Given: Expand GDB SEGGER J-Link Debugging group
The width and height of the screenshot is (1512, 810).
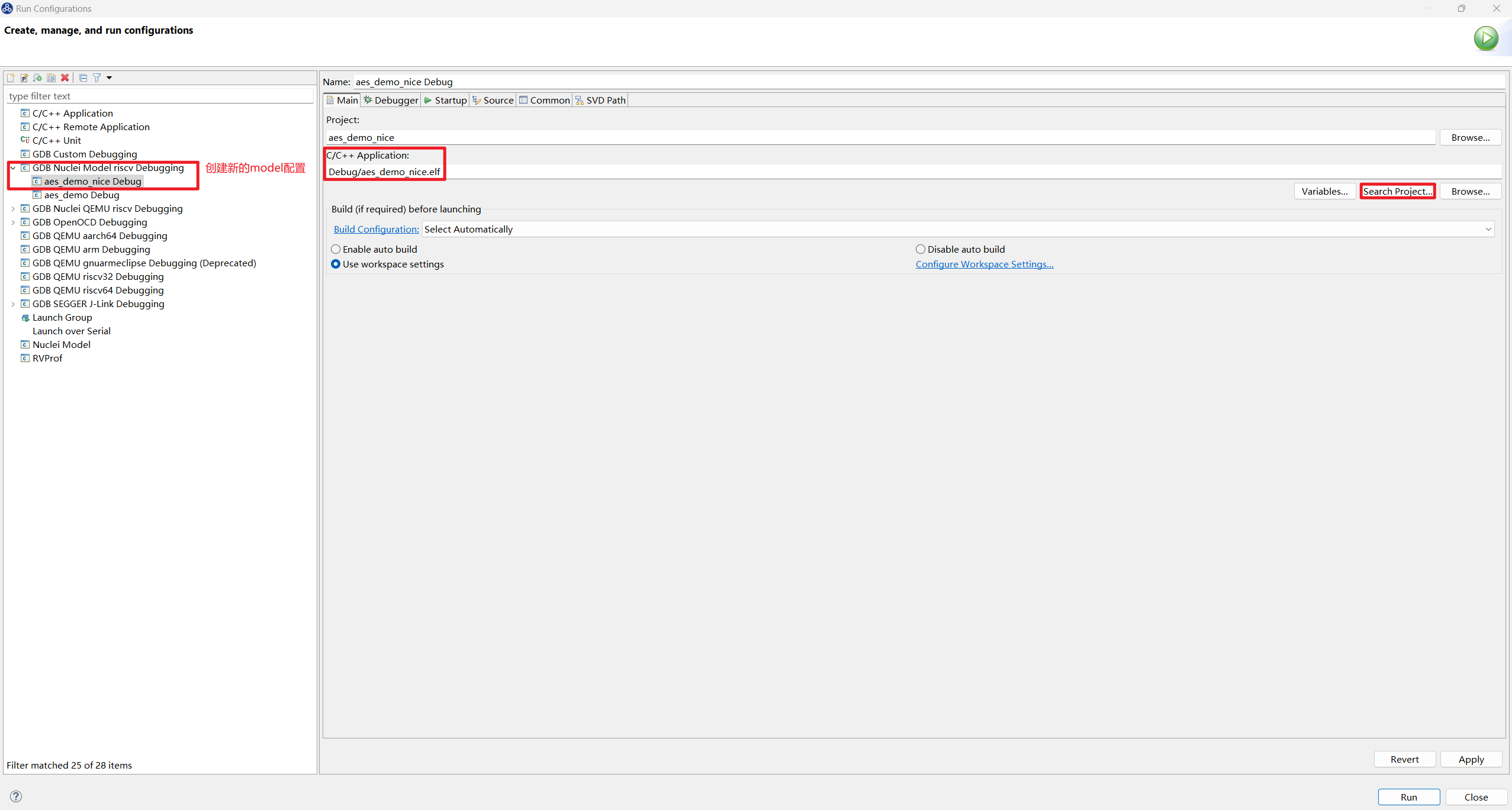Looking at the screenshot, I should [x=13, y=304].
